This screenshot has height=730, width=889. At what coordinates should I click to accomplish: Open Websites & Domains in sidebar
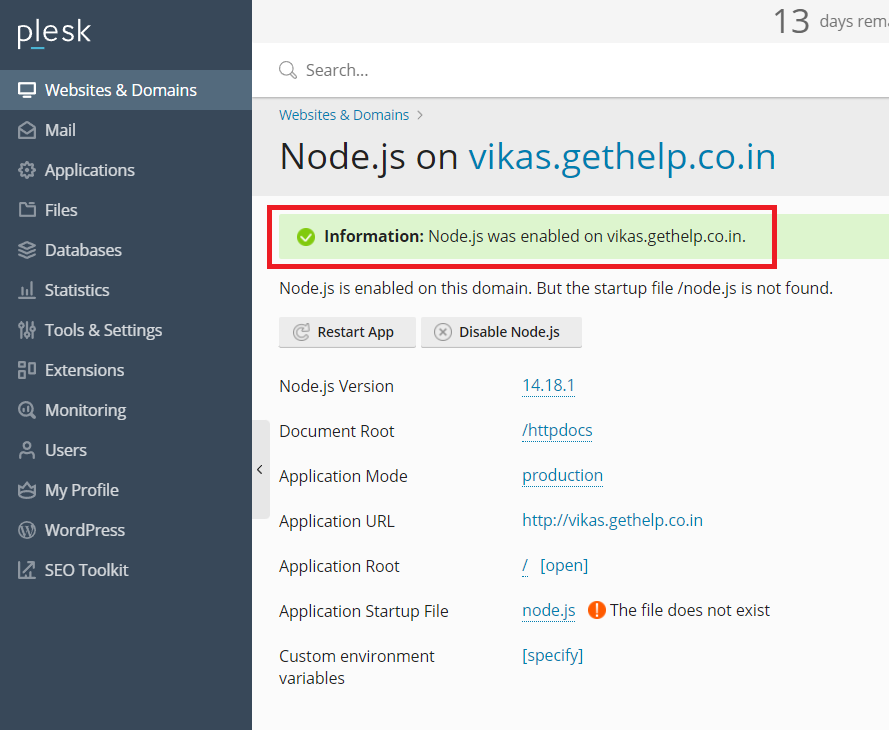pyautogui.click(x=120, y=90)
